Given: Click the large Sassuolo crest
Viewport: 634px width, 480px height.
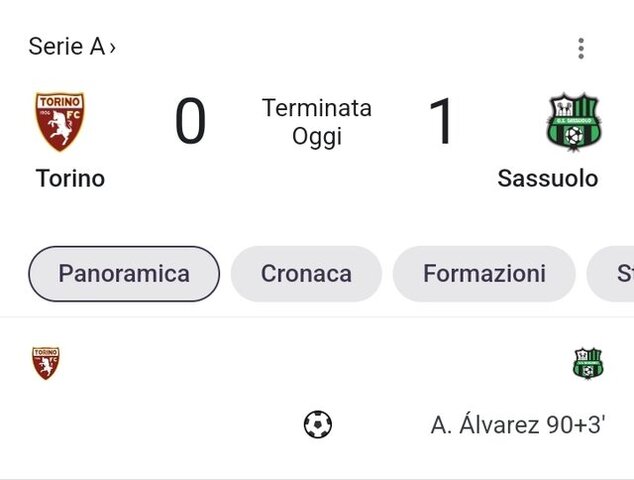Looking at the screenshot, I should pos(574,122).
